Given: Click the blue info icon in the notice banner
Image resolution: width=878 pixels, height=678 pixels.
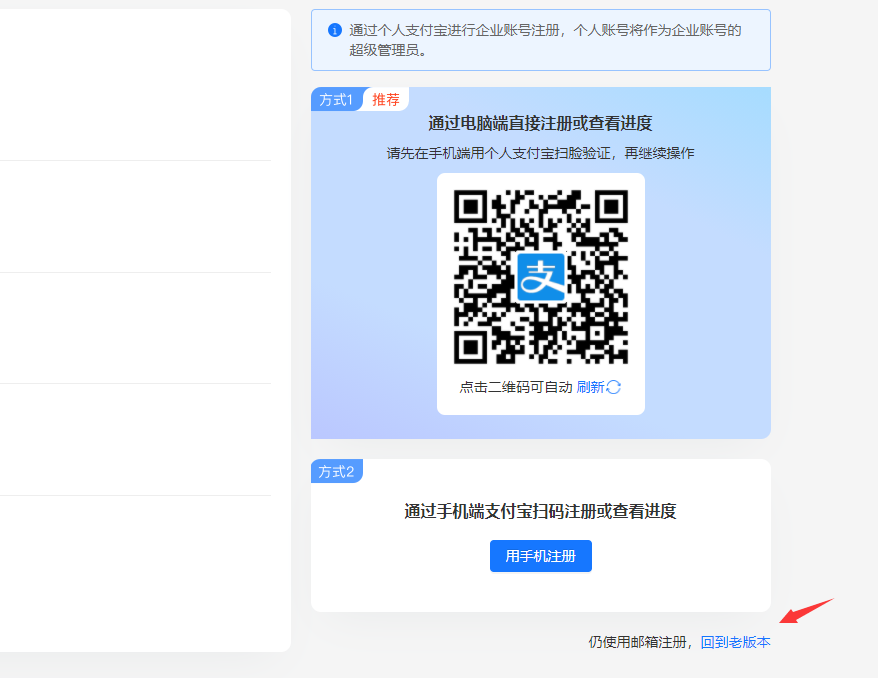Looking at the screenshot, I should pos(335,30).
